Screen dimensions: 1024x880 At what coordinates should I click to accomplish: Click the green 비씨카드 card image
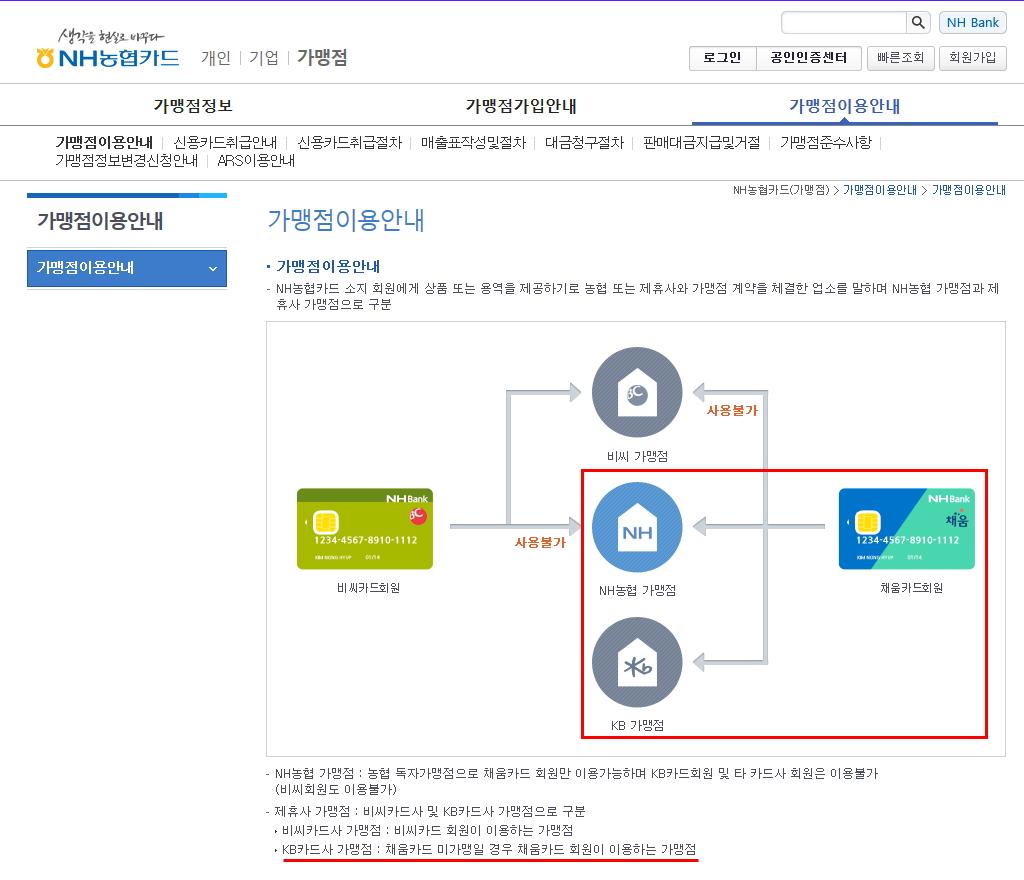click(x=365, y=529)
